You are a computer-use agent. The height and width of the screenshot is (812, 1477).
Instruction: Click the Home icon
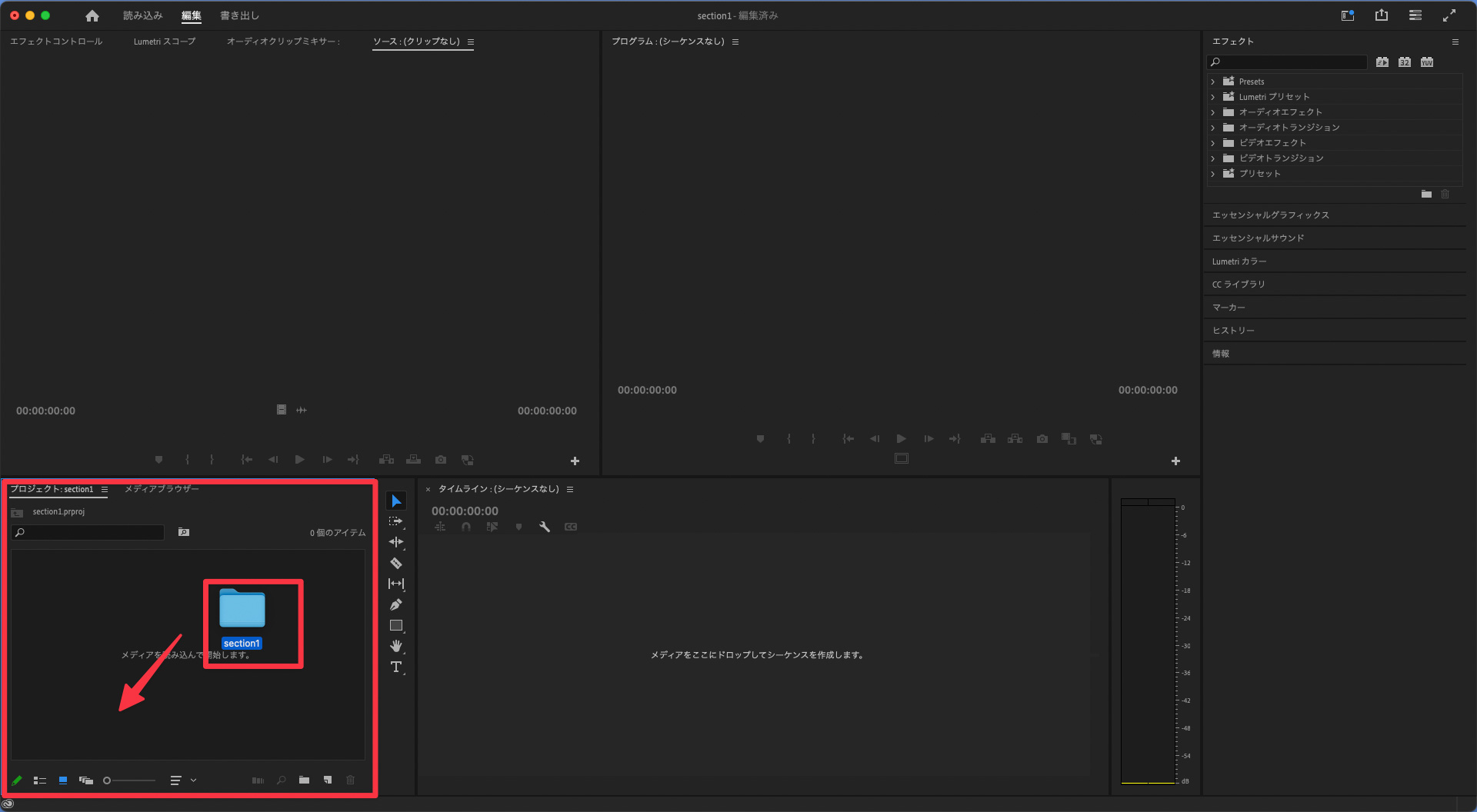(92, 15)
